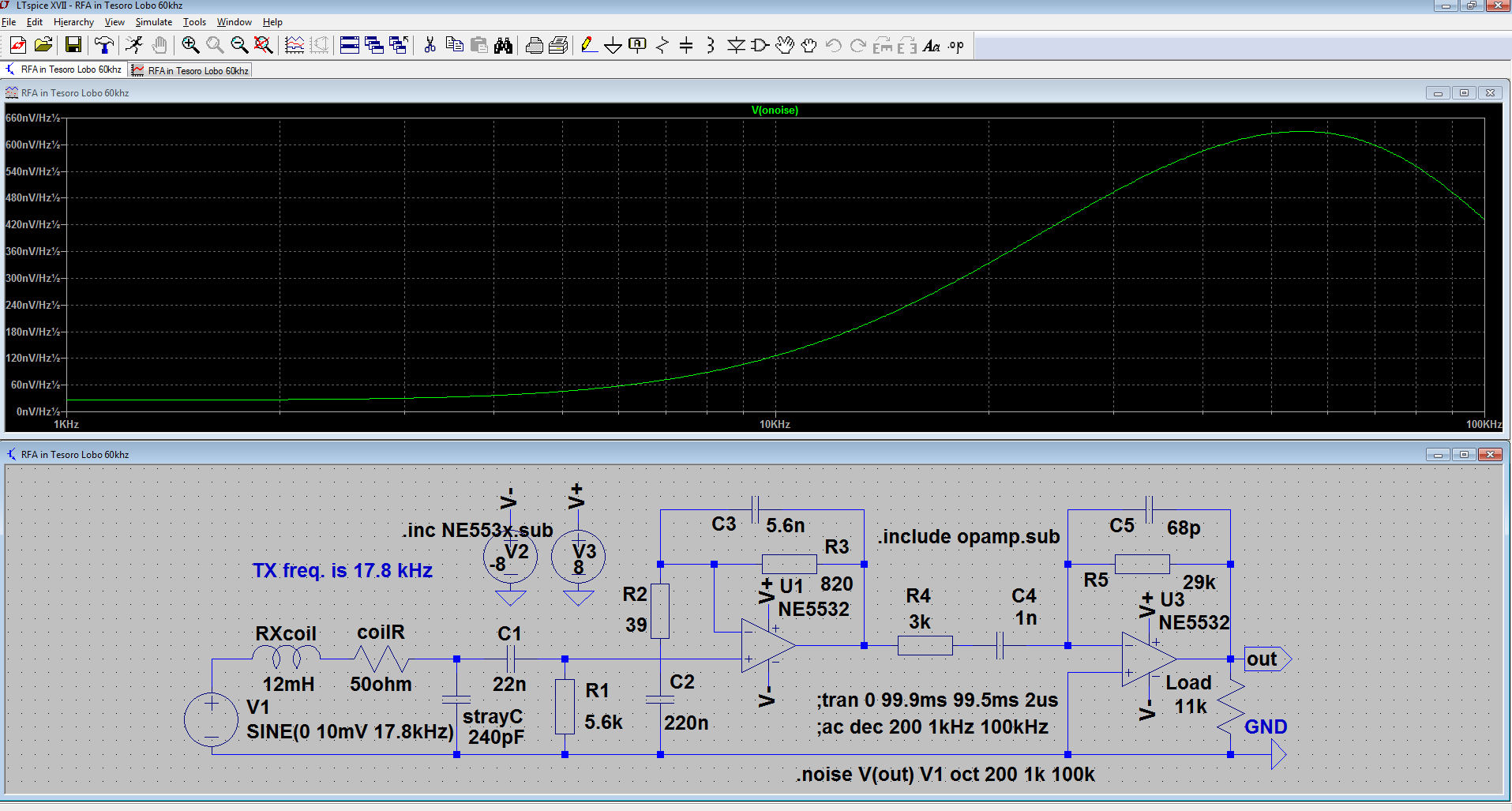Save the schematic with floppy icon
This screenshot has height=811, width=1512.
click(73, 45)
